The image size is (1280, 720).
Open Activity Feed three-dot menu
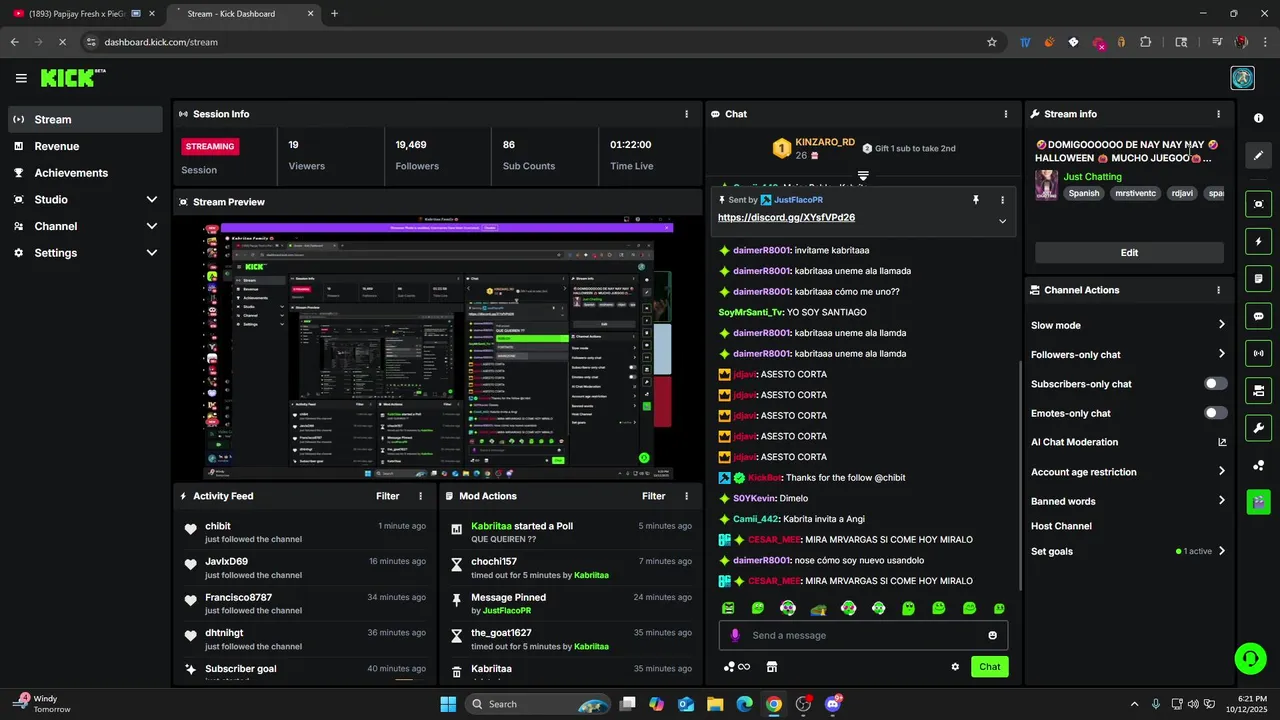[420, 496]
